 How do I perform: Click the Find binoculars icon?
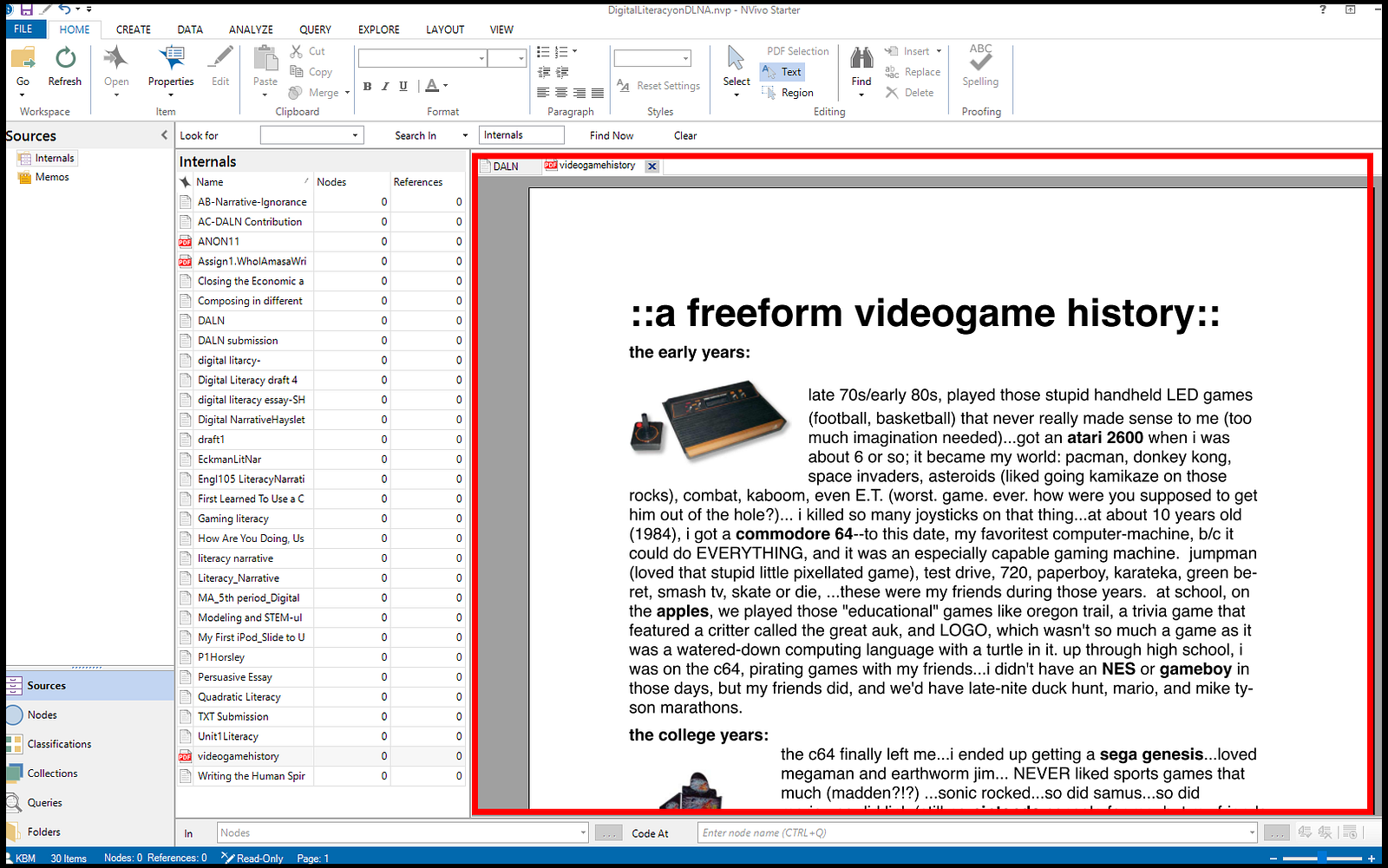pos(861,59)
